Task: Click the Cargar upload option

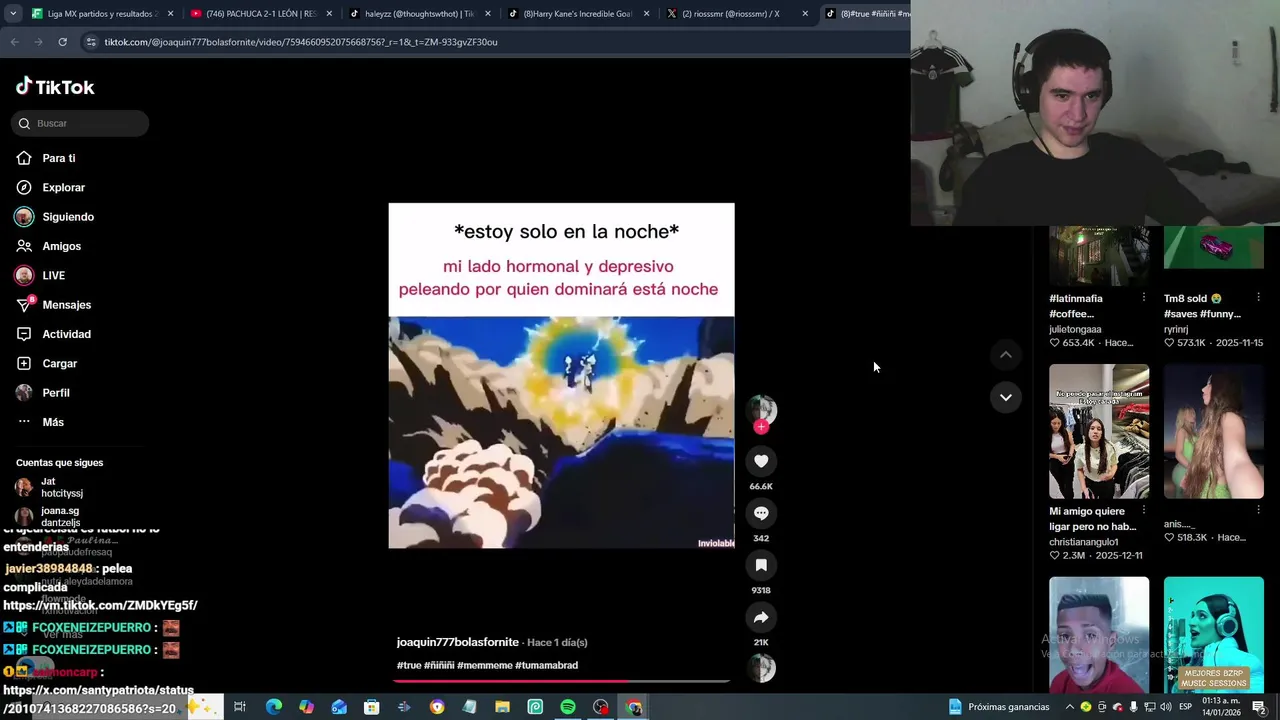Action: [x=47, y=363]
